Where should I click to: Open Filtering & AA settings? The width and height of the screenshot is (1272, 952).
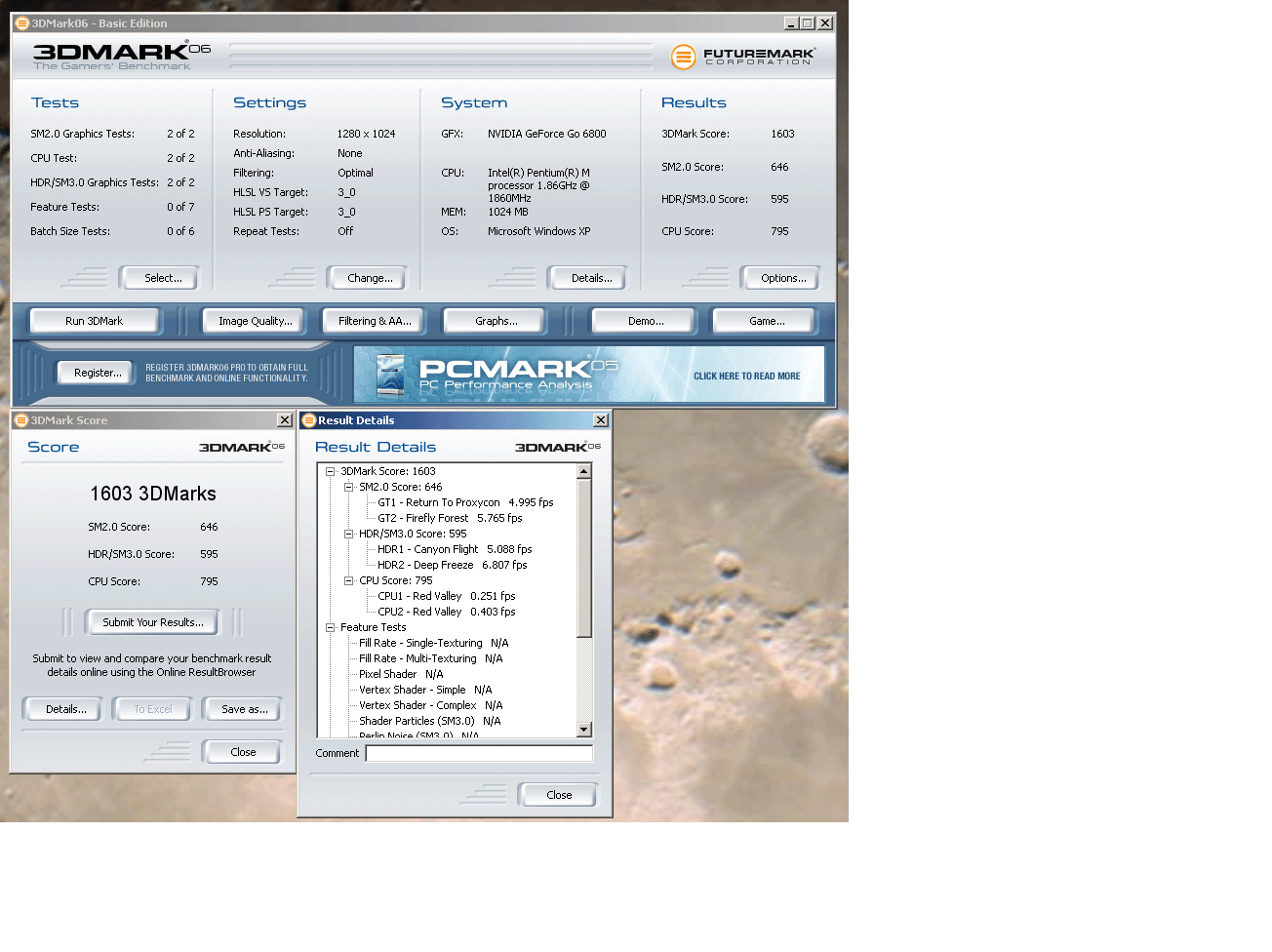[375, 321]
